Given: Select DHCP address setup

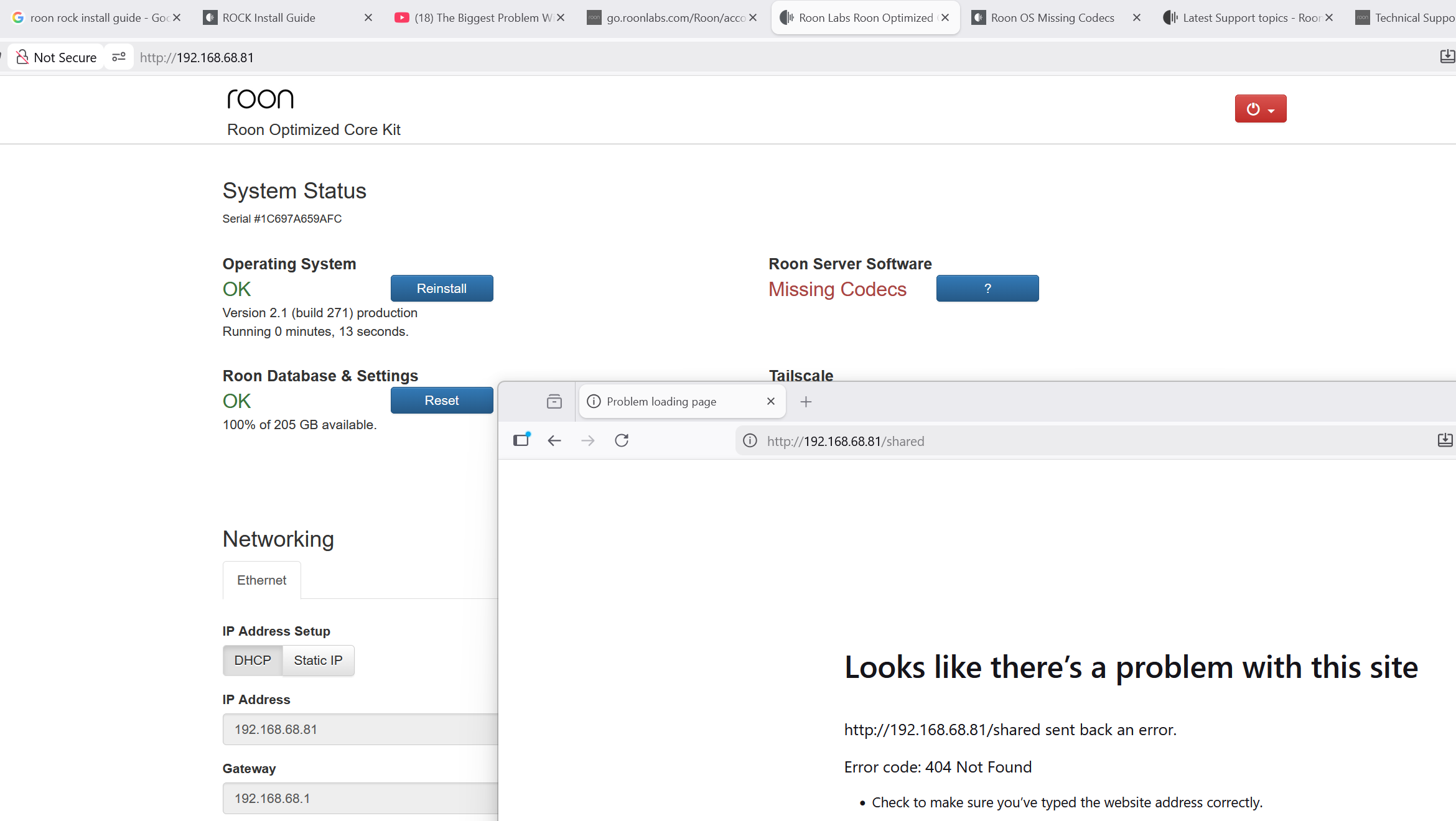Looking at the screenshot, I should click(x=253, y=661).
